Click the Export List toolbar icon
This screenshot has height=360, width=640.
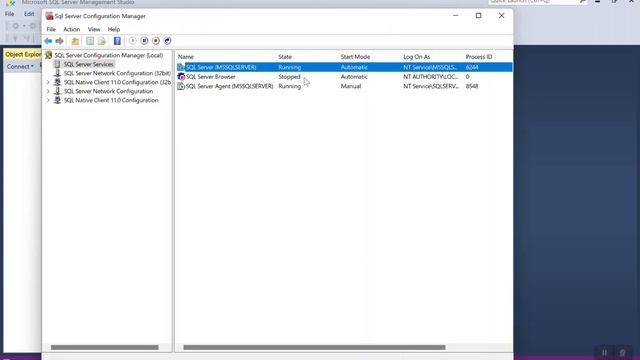(x=102, y=41)
